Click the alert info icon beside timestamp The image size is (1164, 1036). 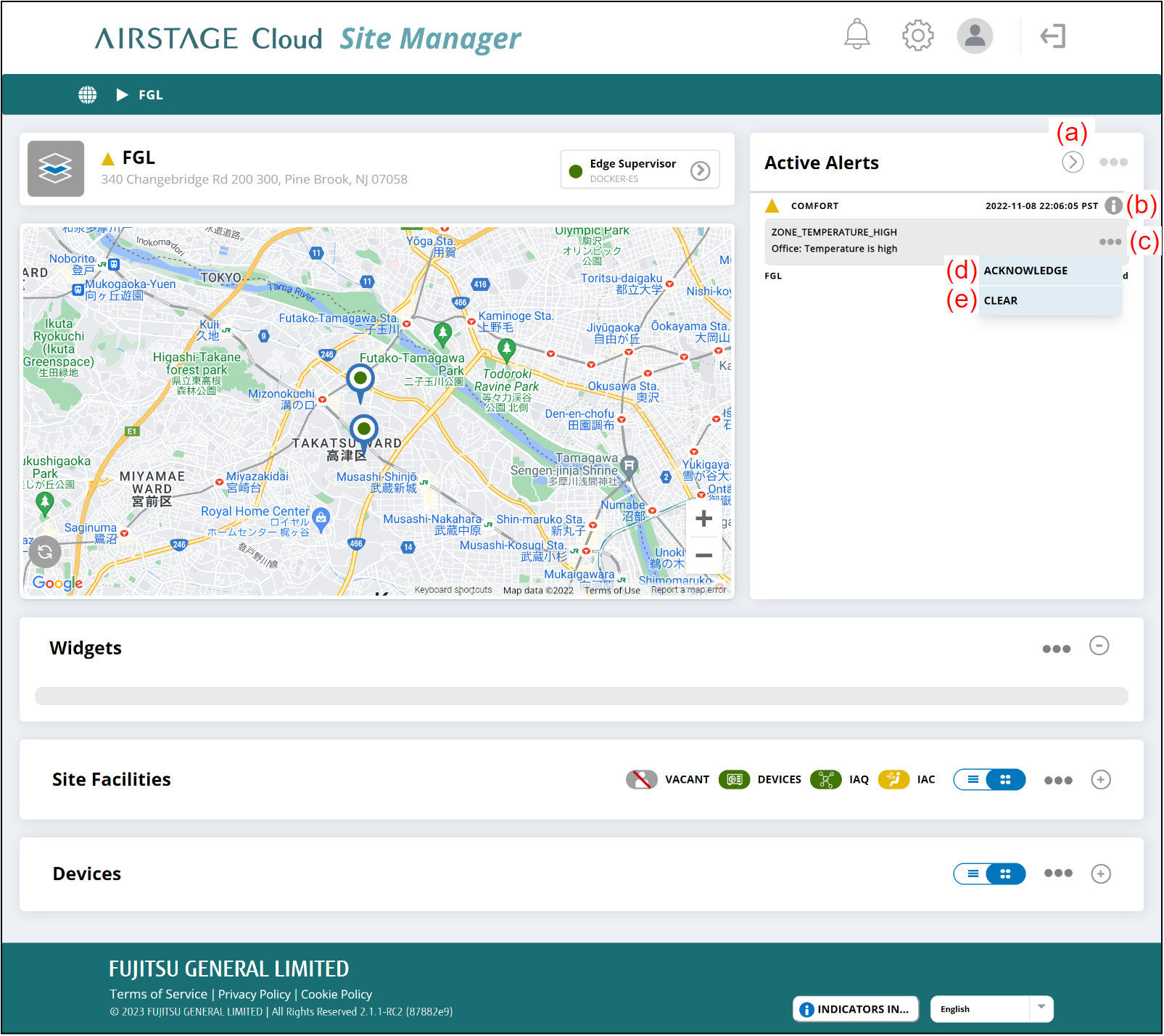click(x=1113, y=206)
